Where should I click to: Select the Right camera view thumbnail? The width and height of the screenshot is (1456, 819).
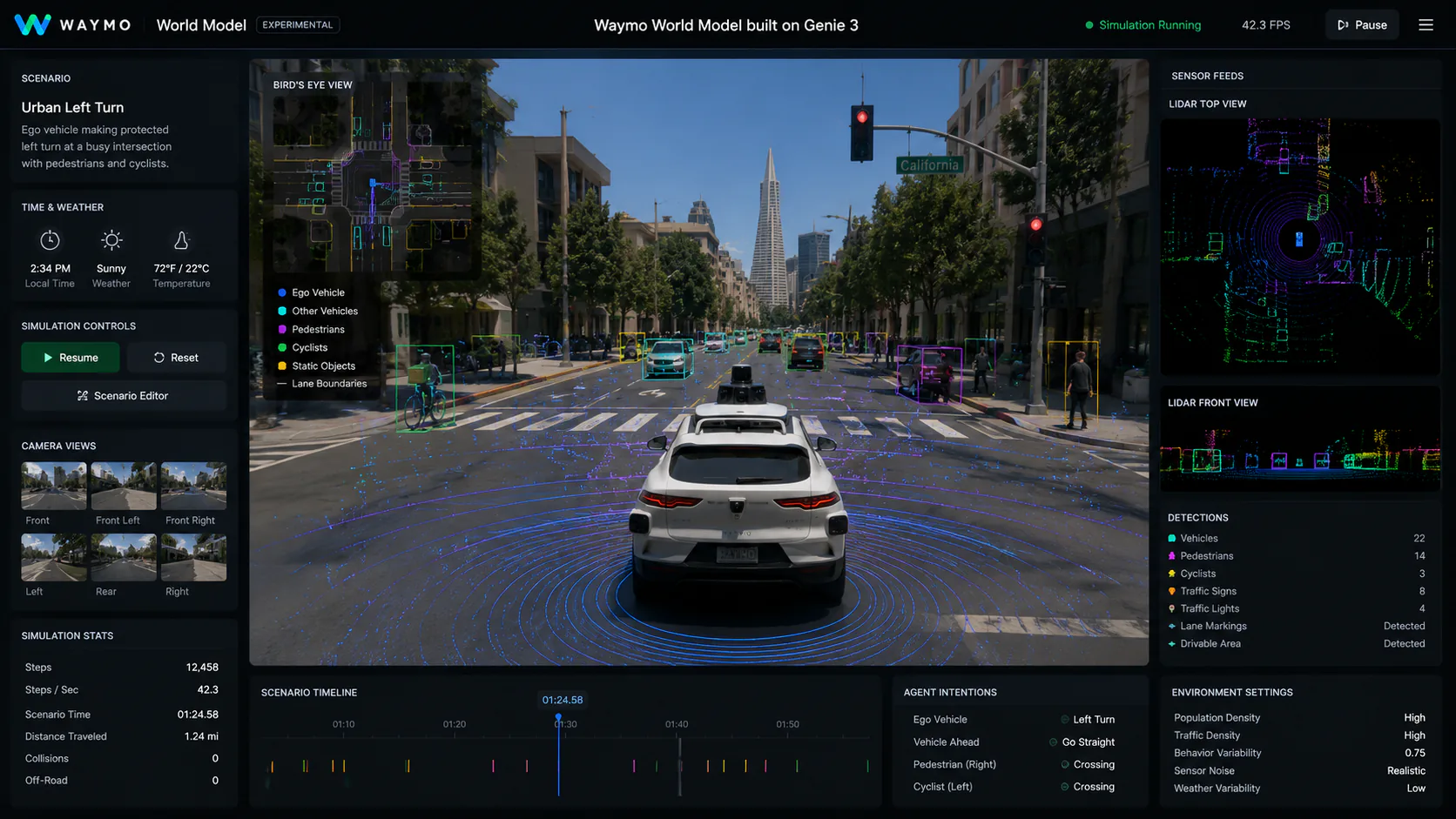click(x=193, y=557)
